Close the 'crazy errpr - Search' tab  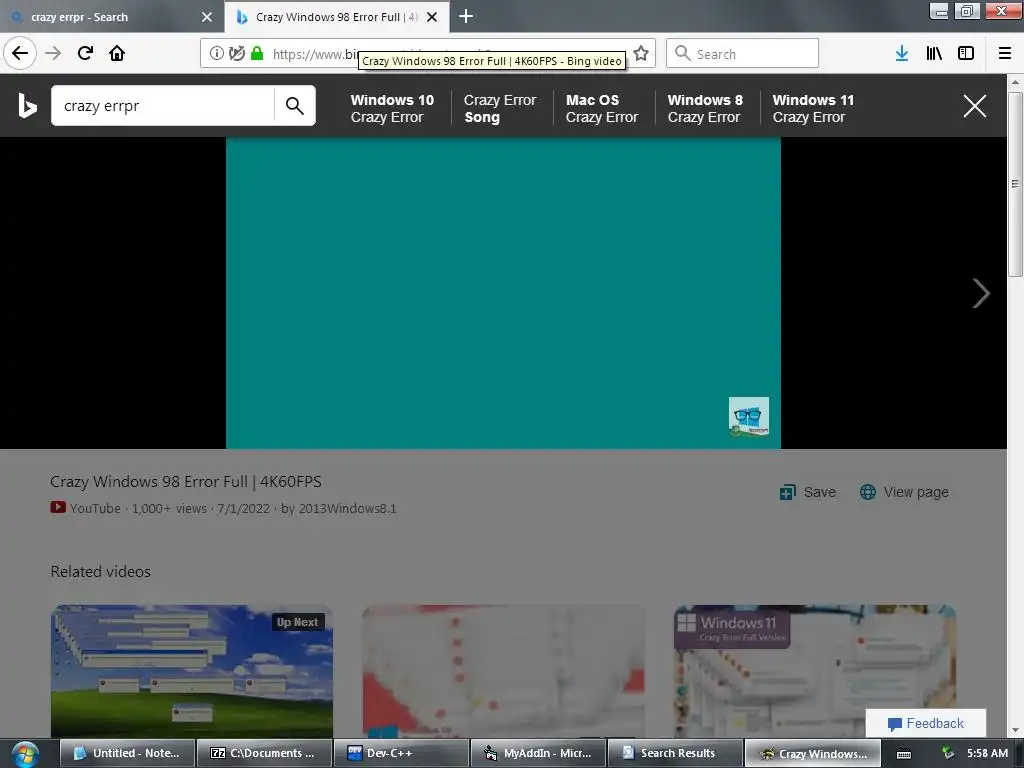(207, 17)
